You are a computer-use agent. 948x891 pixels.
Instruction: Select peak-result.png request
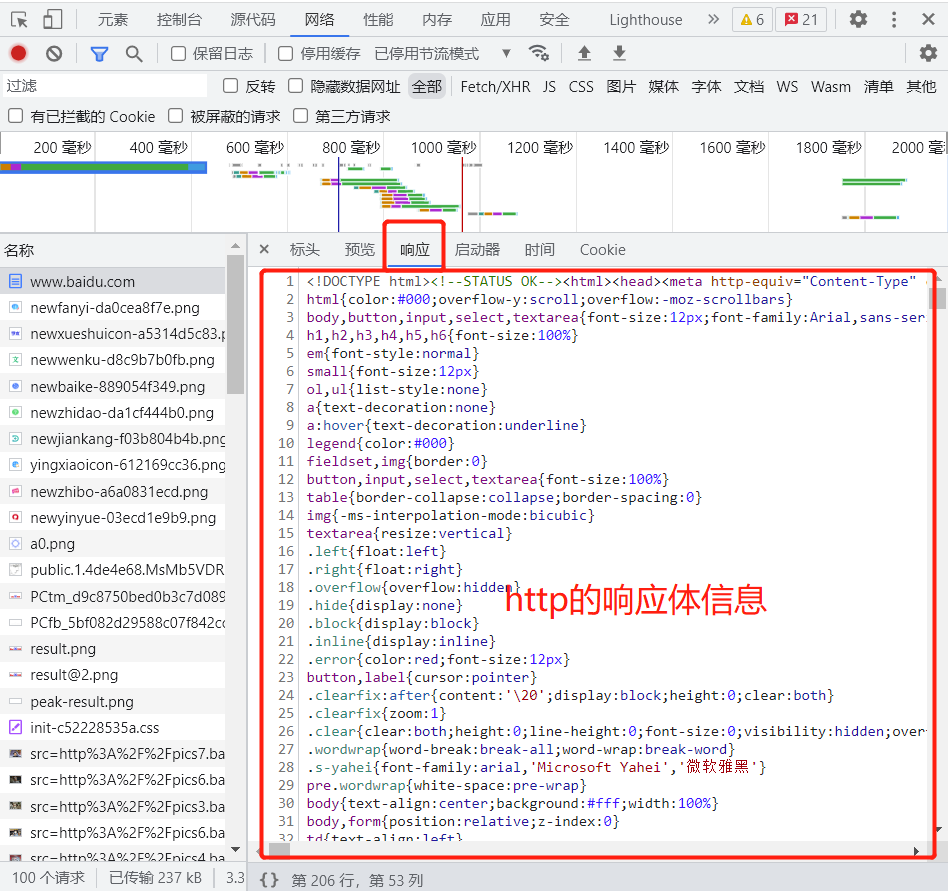coord(113,702)
